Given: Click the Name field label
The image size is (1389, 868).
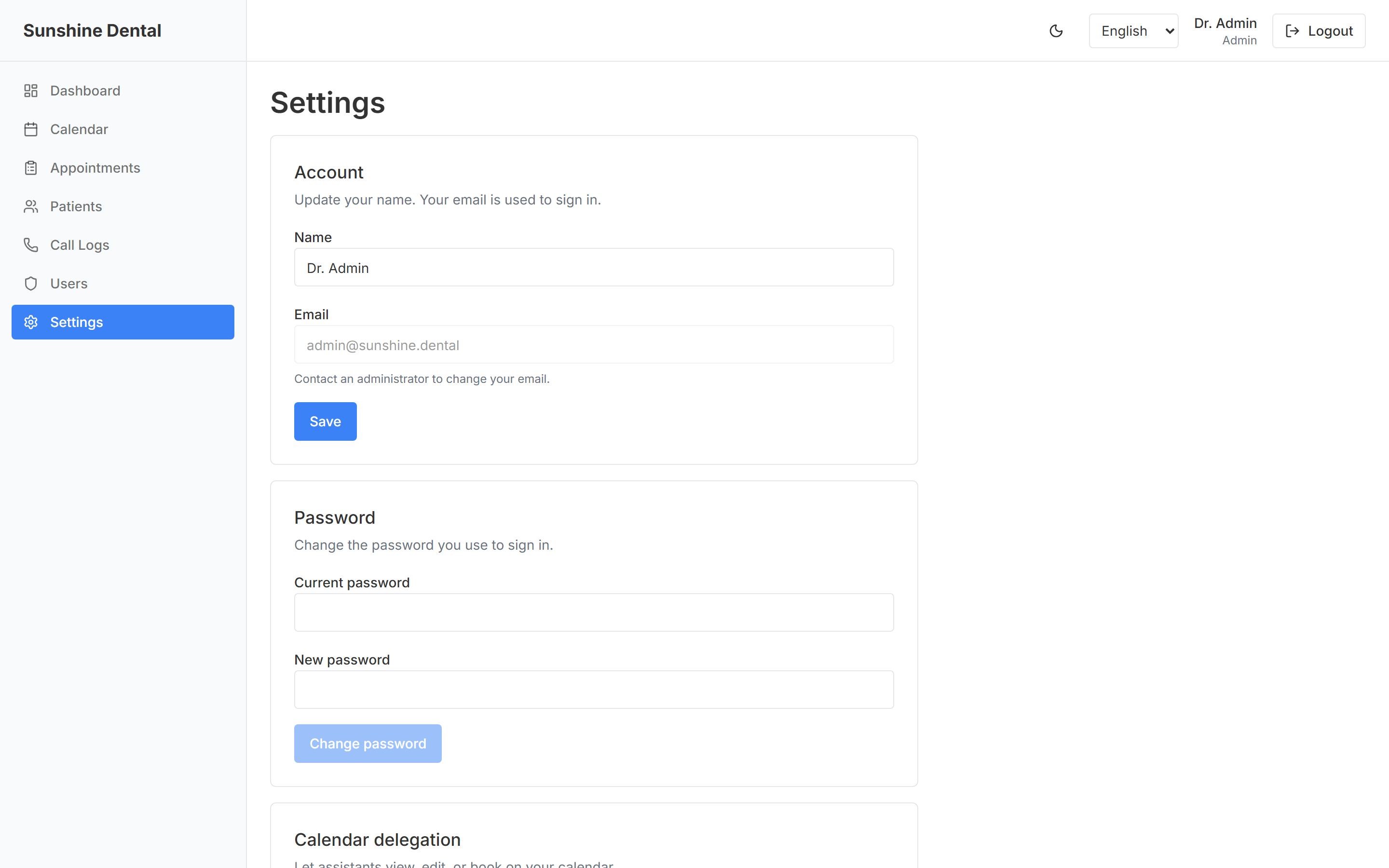Looking at the screenshot, I should point(313,237).
